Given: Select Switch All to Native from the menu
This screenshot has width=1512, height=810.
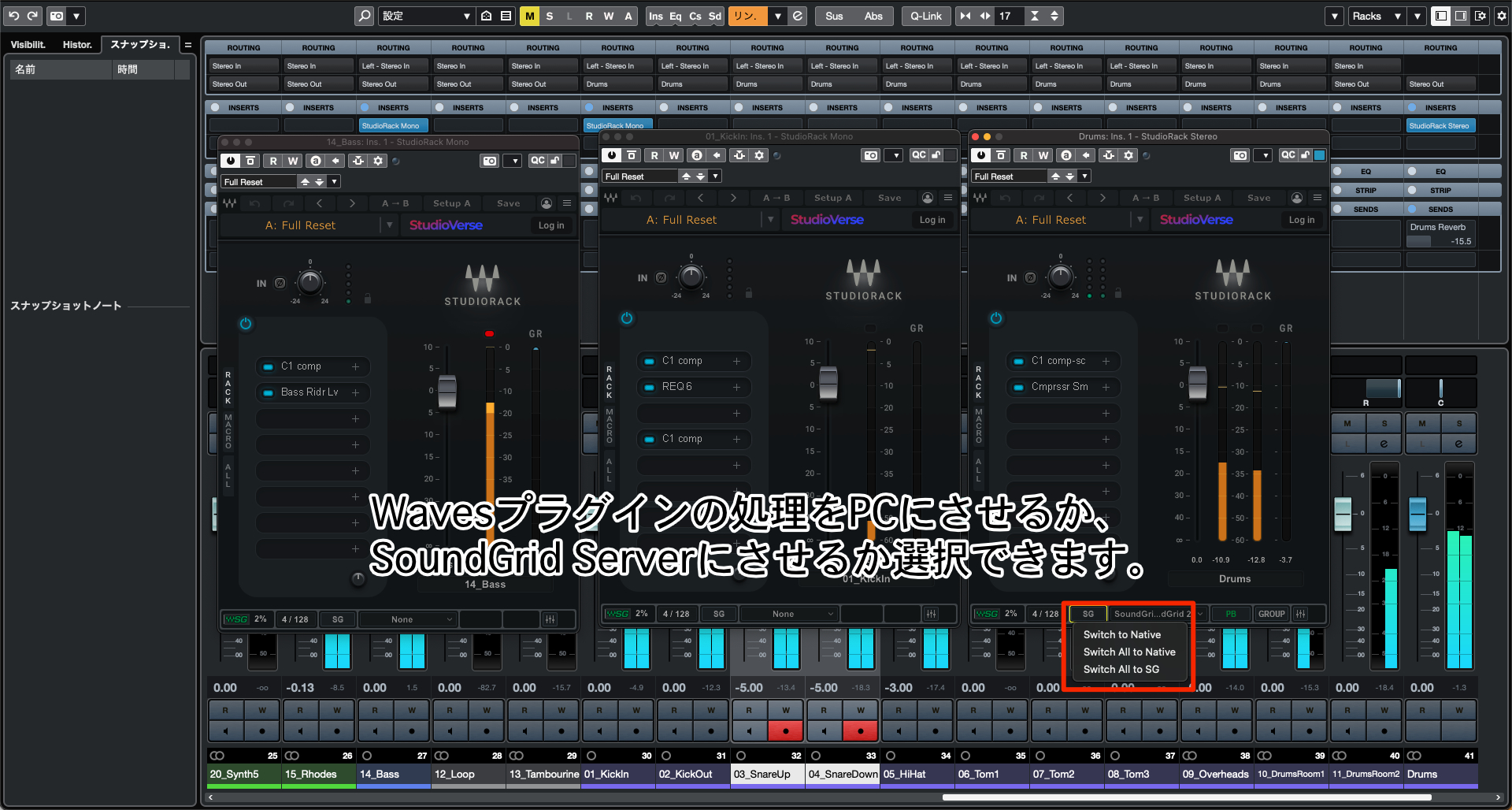Looking at the screenshot, I should coord(1129,652).
